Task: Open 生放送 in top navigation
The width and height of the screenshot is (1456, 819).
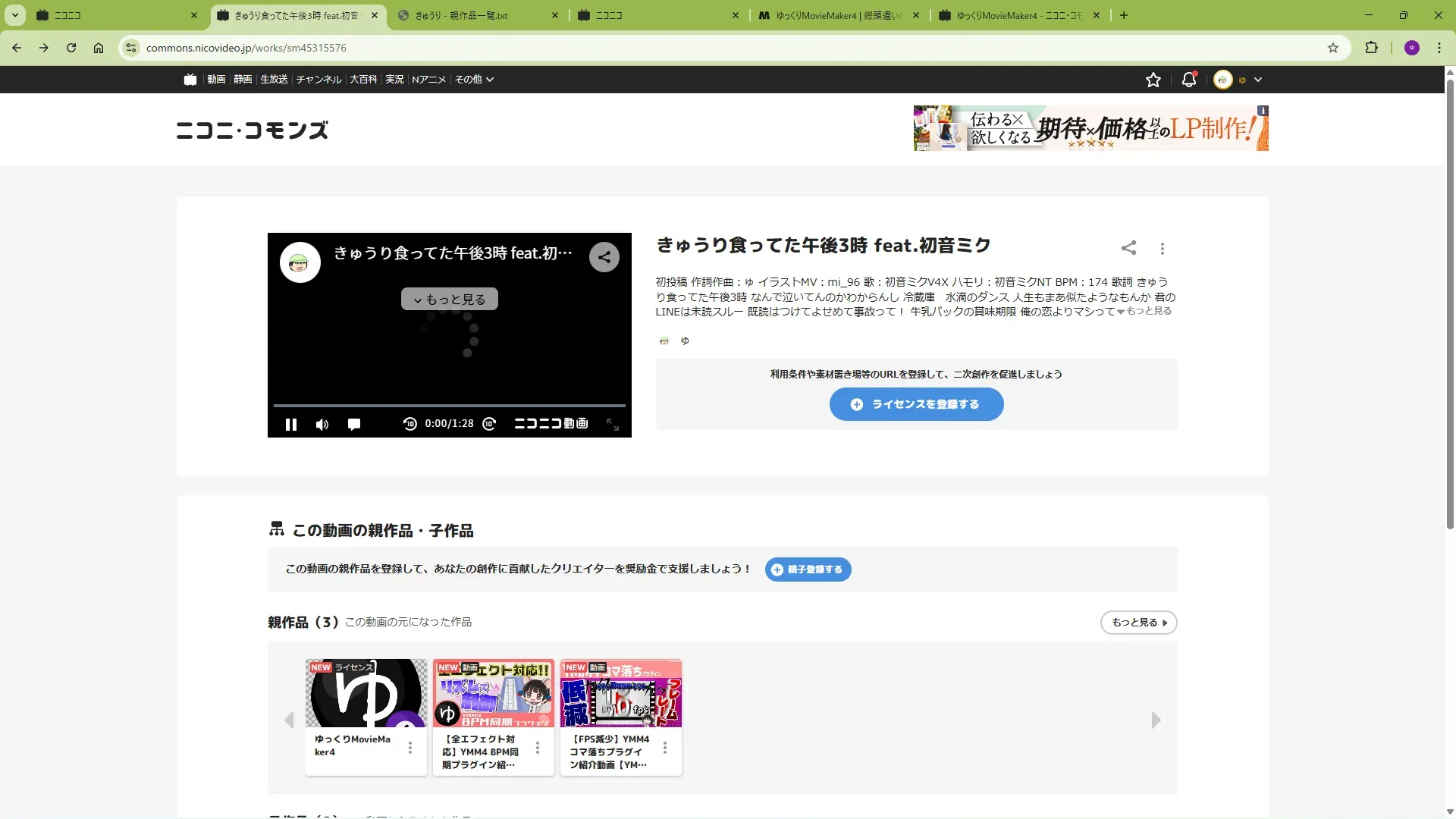Action: 274,80
